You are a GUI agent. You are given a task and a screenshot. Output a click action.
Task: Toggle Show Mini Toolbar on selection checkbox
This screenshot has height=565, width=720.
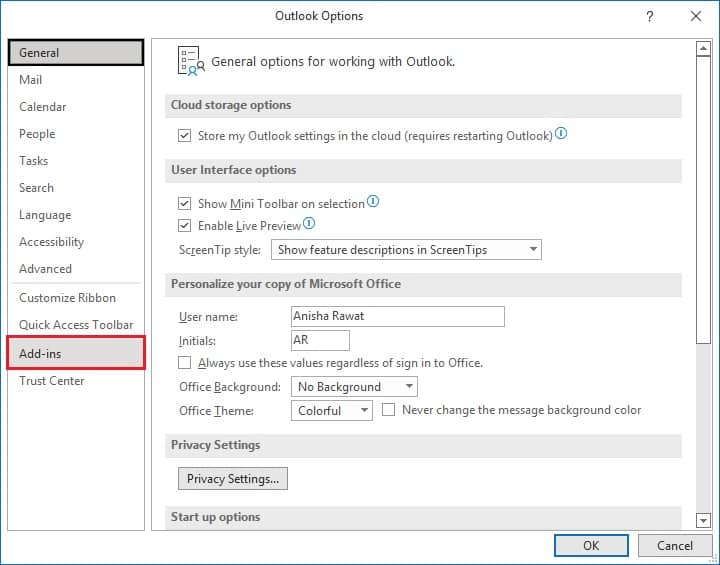point(185,203)
